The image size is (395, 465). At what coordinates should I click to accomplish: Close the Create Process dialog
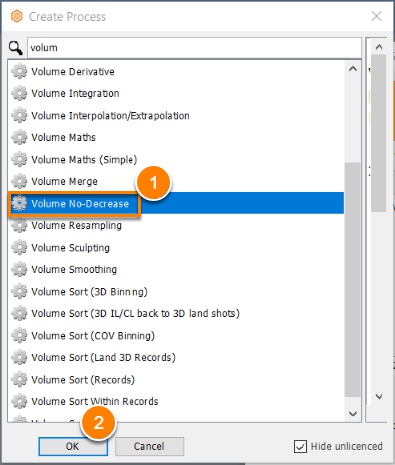point(377,16)
